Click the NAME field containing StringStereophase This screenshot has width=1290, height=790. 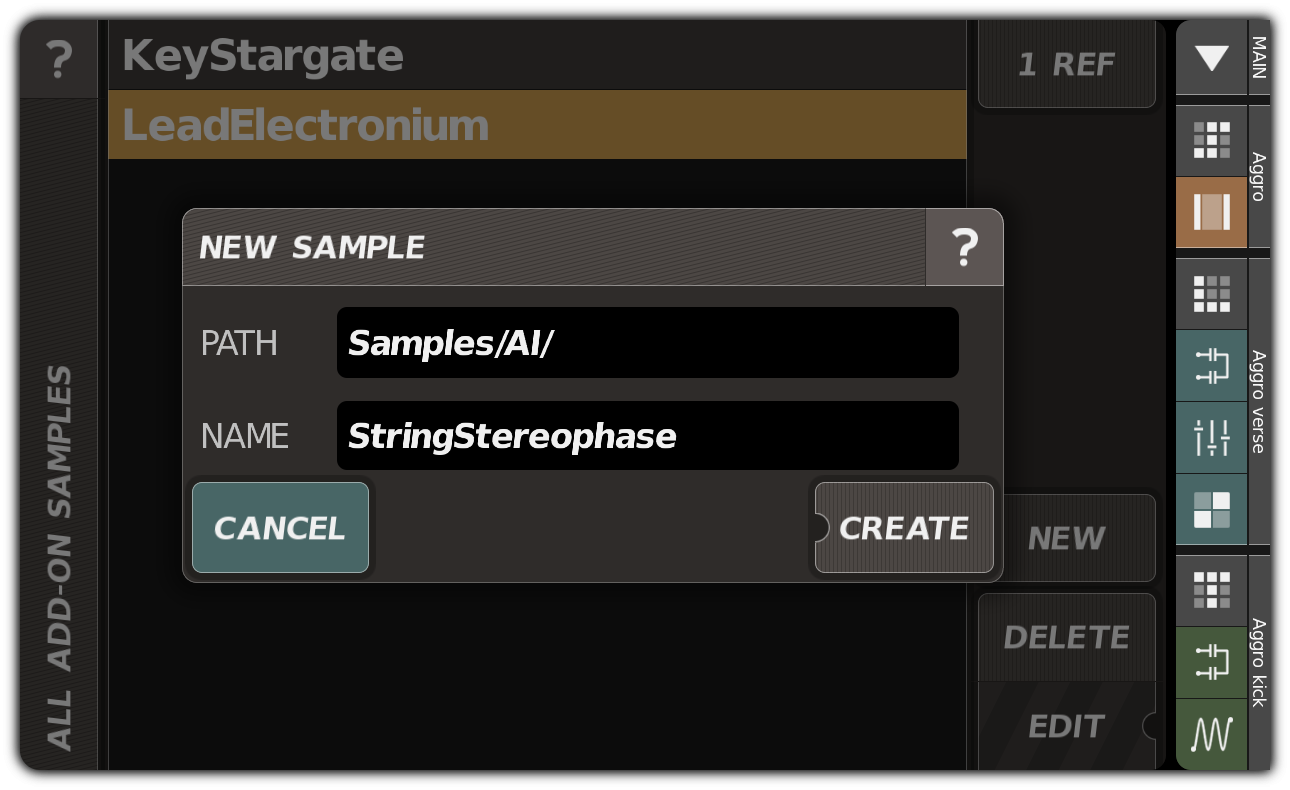click(647, 435)
